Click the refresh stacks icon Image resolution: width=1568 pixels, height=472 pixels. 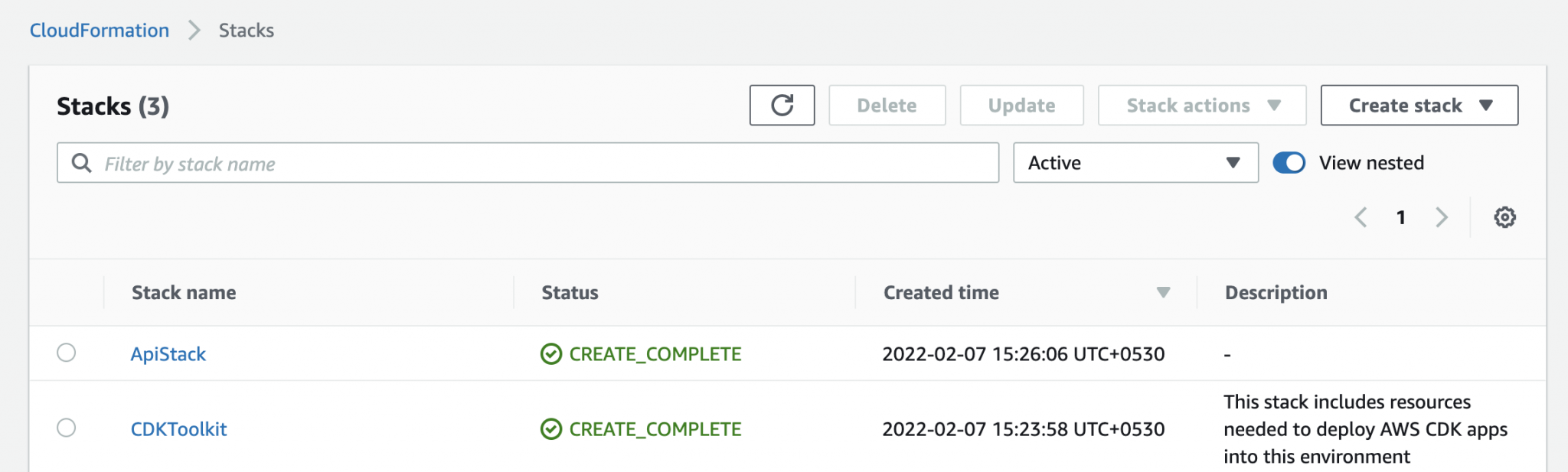tap(781, 105)
